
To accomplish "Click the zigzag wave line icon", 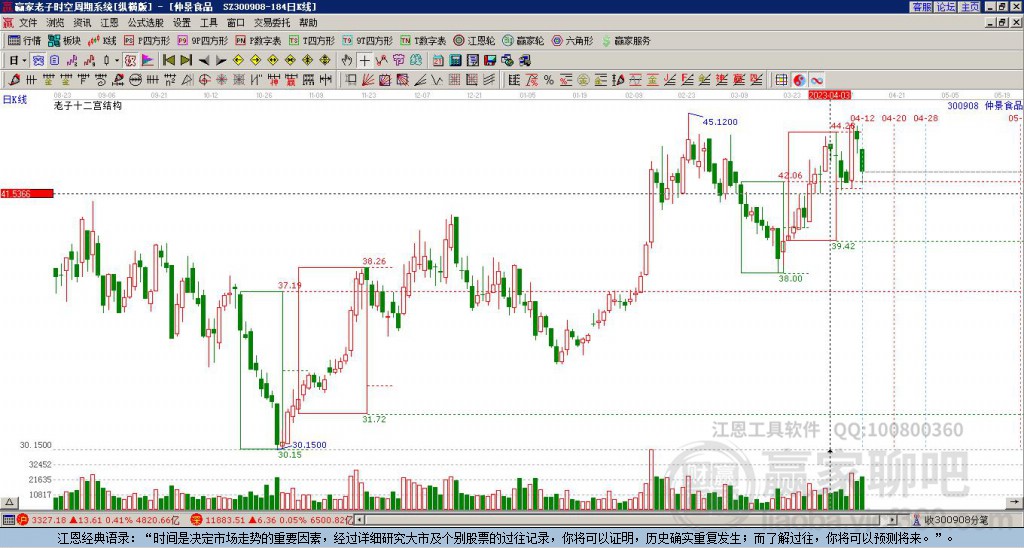I will pyautogui.click(x=436, y=80).
